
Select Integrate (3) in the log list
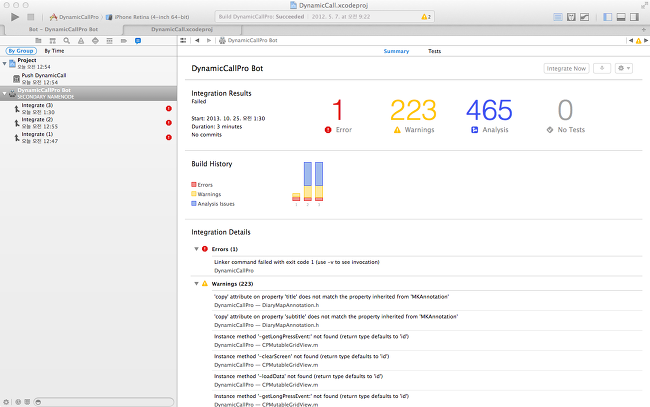pyautogui.click(x=88, y=109)
